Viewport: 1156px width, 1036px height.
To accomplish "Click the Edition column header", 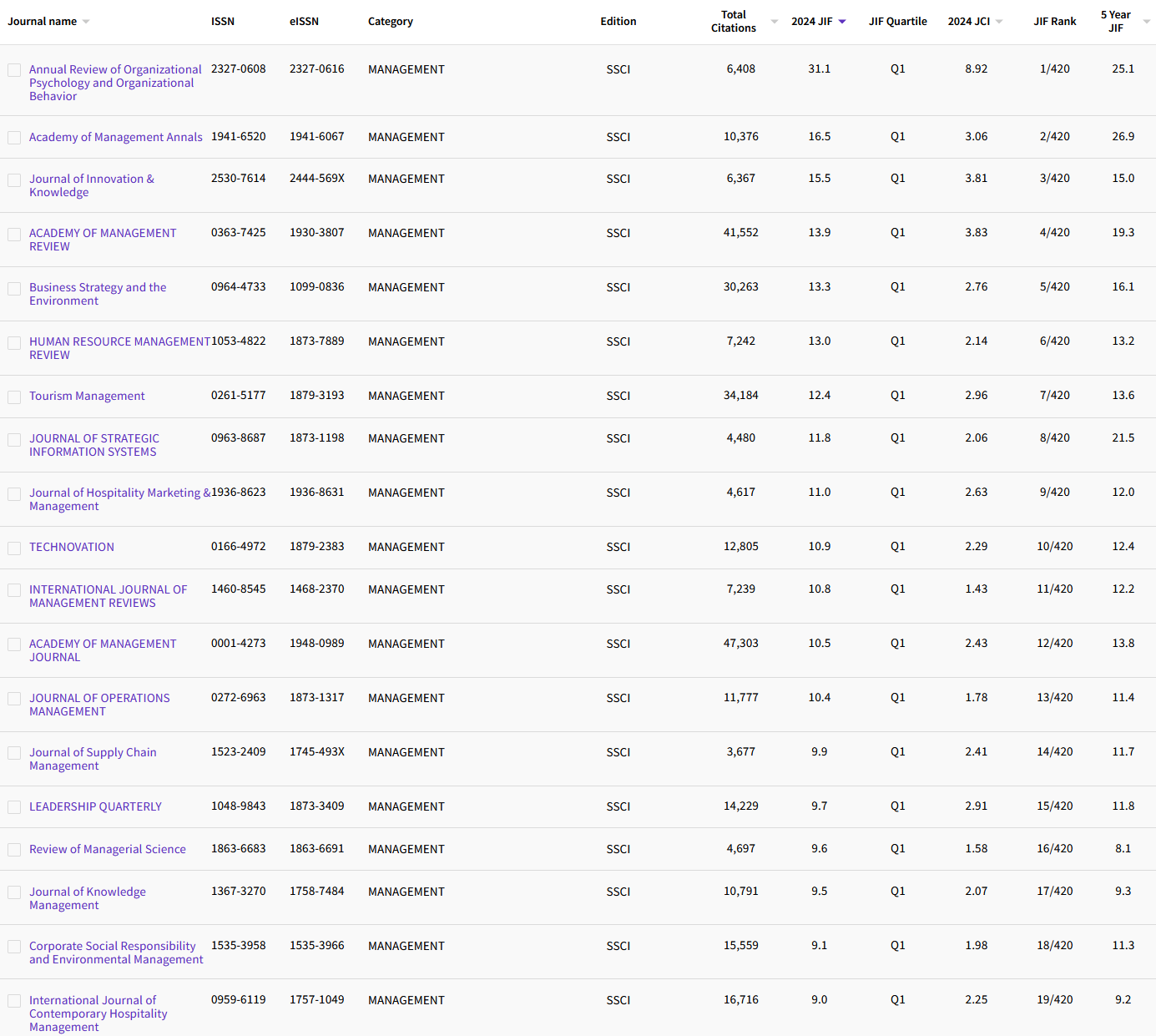I will coord(618,22).
